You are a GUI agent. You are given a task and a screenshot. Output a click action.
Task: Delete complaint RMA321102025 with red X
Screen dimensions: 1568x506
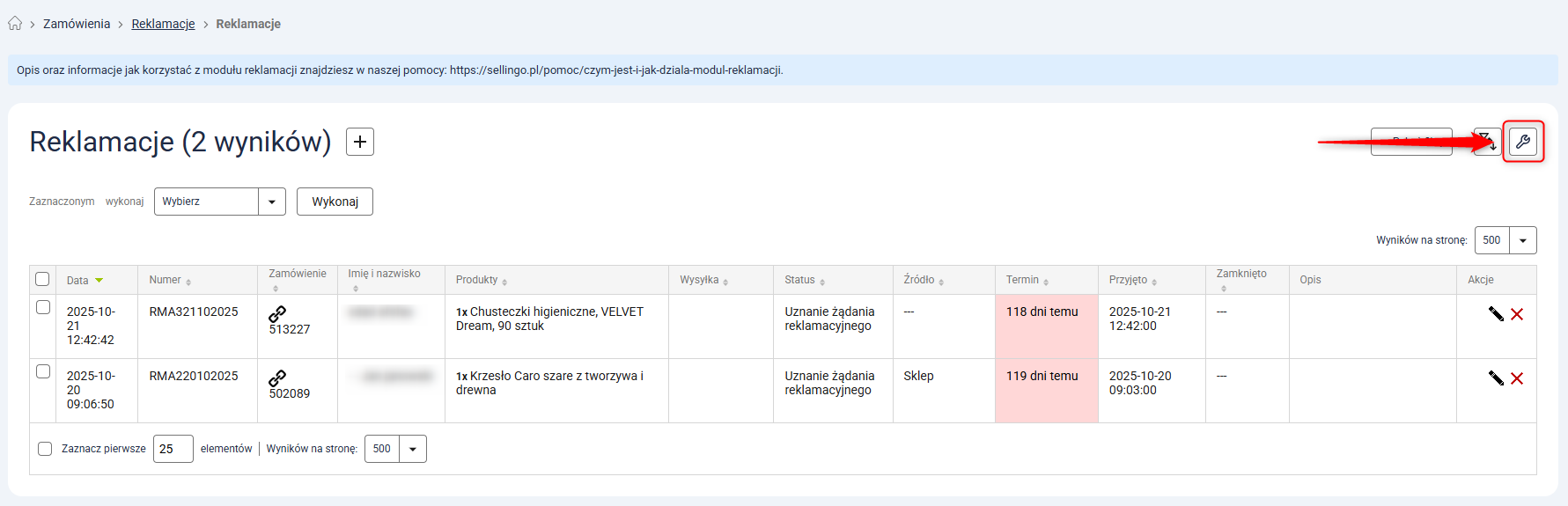[x=1517, y=314]
